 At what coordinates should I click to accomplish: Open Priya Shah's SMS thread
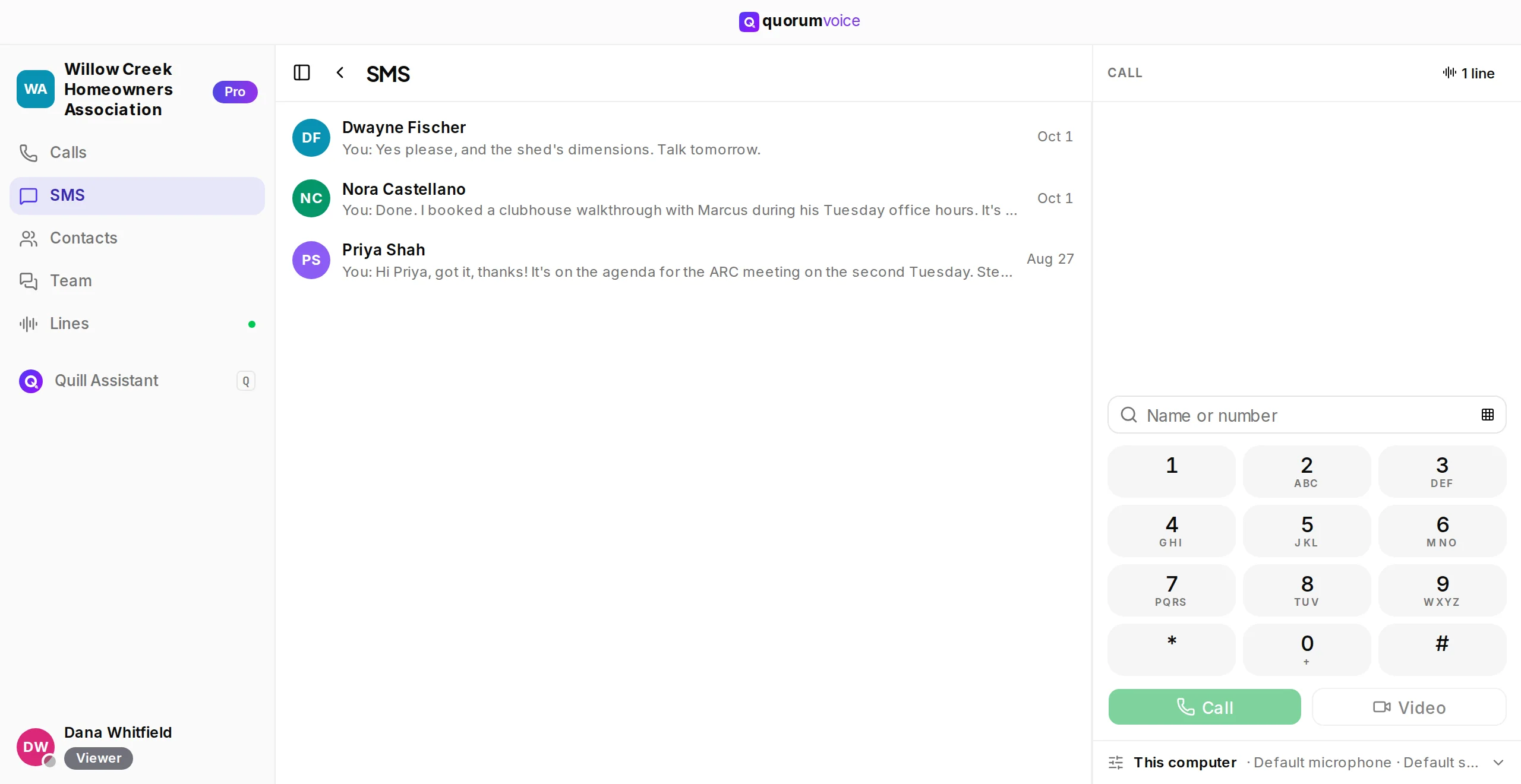pos(683,260)
